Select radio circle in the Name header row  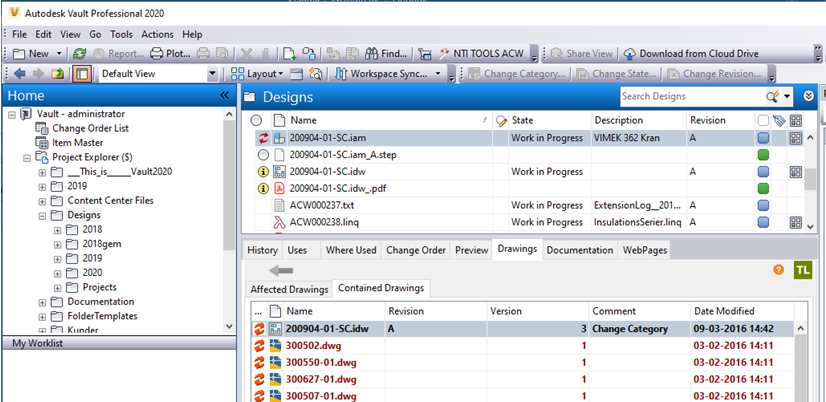click(x=256, y=121)
